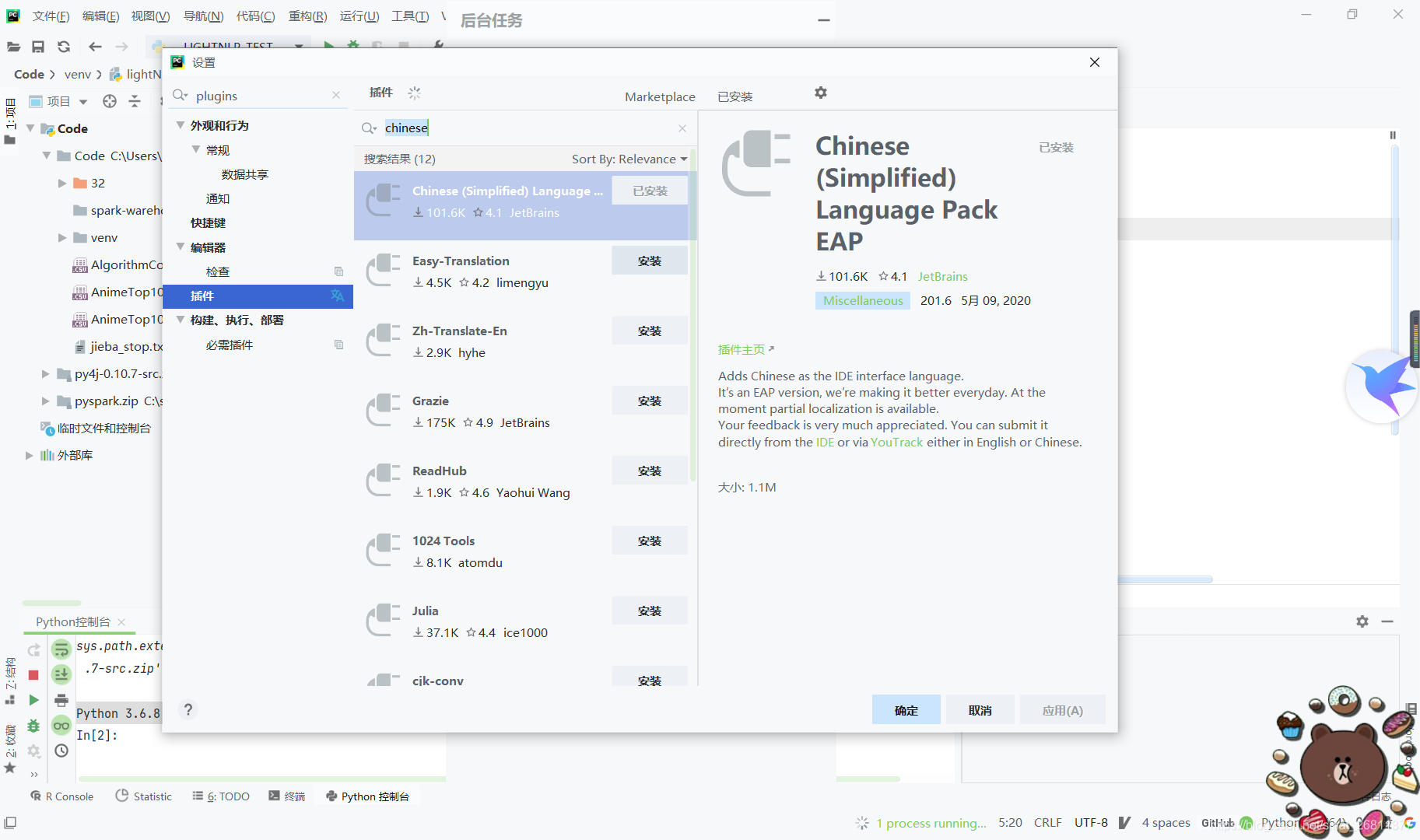Viewport: 1420px width, 840px height.
Task: Open the 文件(F) menu
Action: click(x=51, y=16)
